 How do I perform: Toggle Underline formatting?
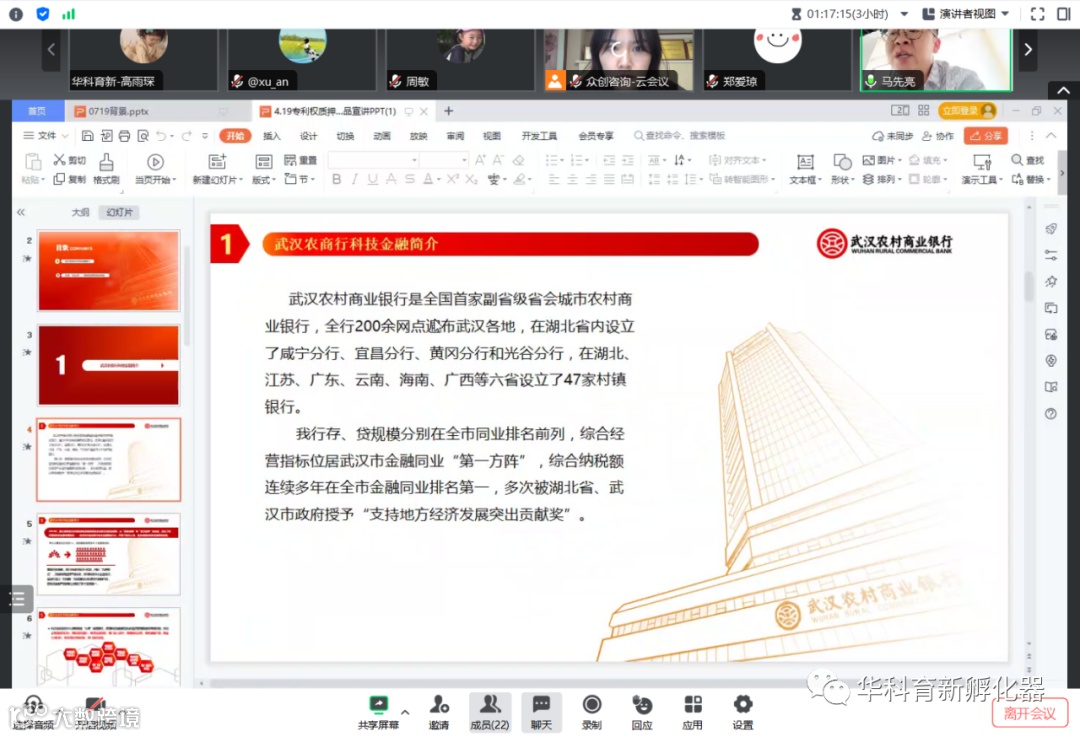pos(373,179)
